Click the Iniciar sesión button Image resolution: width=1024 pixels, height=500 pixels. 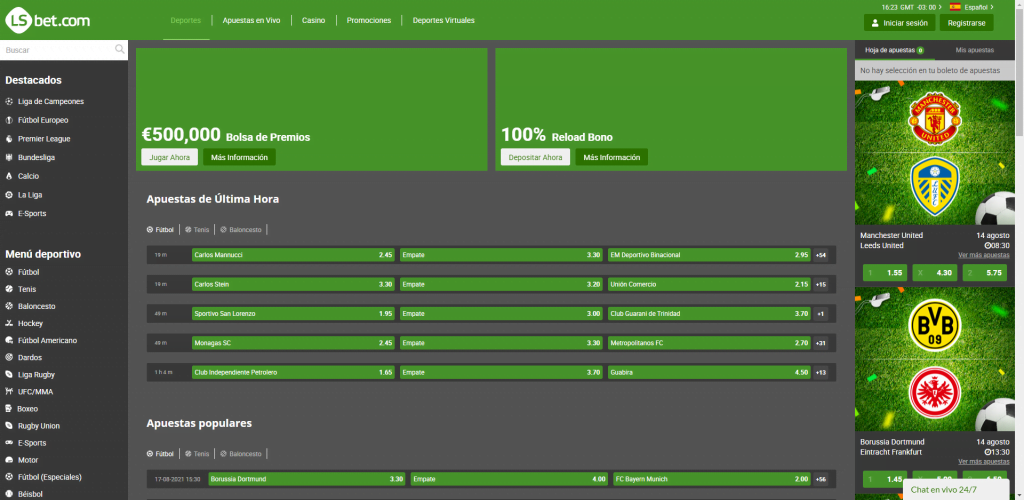[x=900, y=22]
